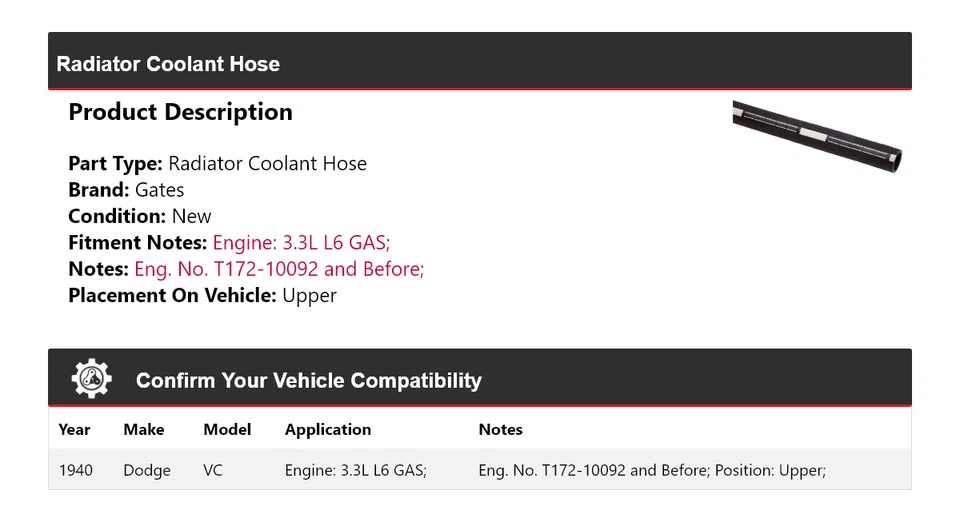Select the 1940 year cell
The width and height of the screenshot is (960, 522).
(75, 470)
